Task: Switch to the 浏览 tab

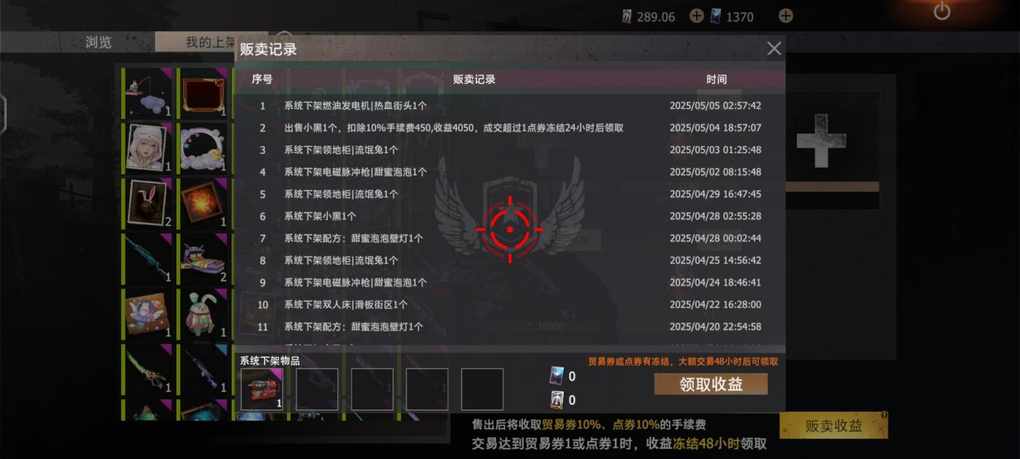Action: pyautogui.click(x=99, y=42)
